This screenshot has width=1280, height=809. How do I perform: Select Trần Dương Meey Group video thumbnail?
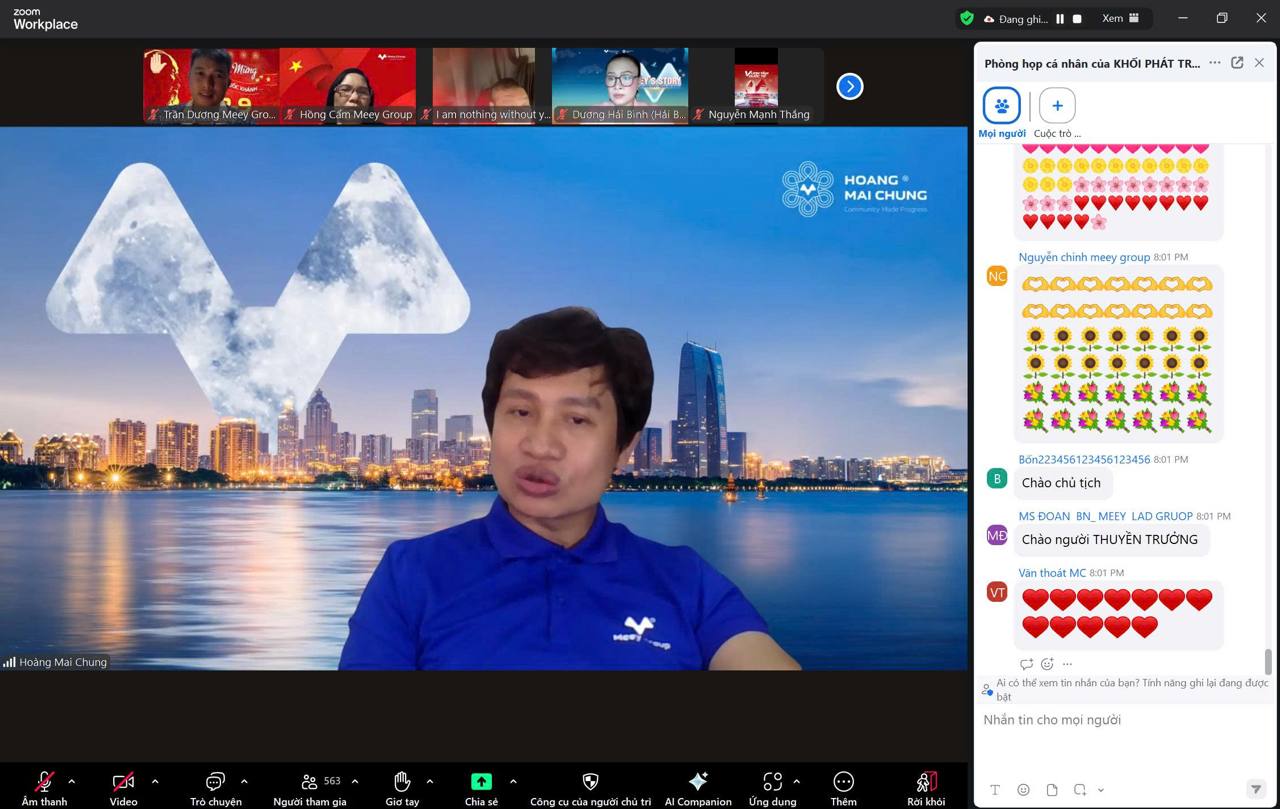[211, 85]
